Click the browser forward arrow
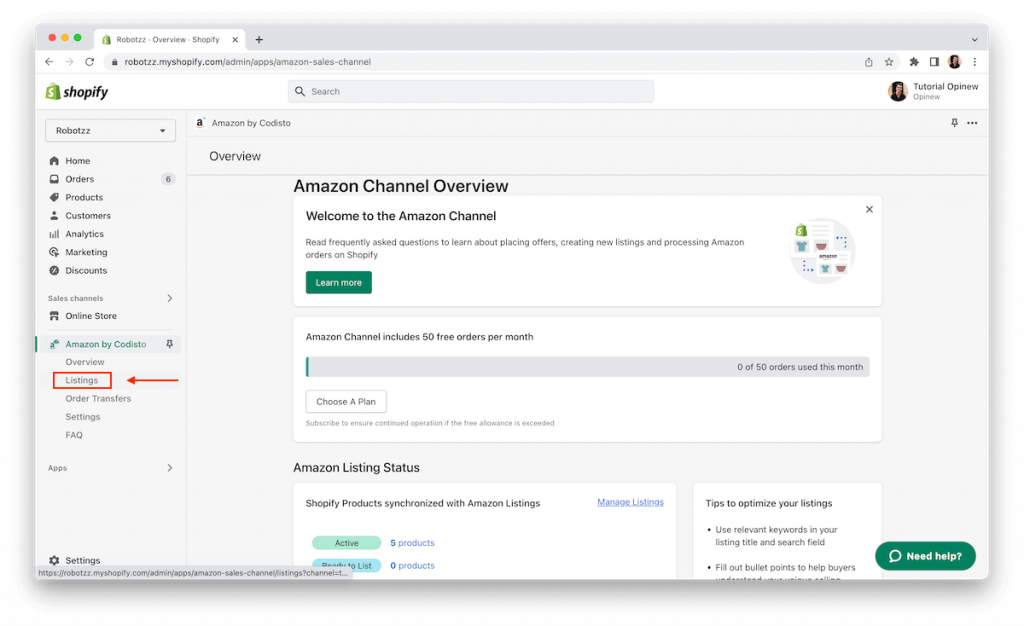 [x=69, y=62]
